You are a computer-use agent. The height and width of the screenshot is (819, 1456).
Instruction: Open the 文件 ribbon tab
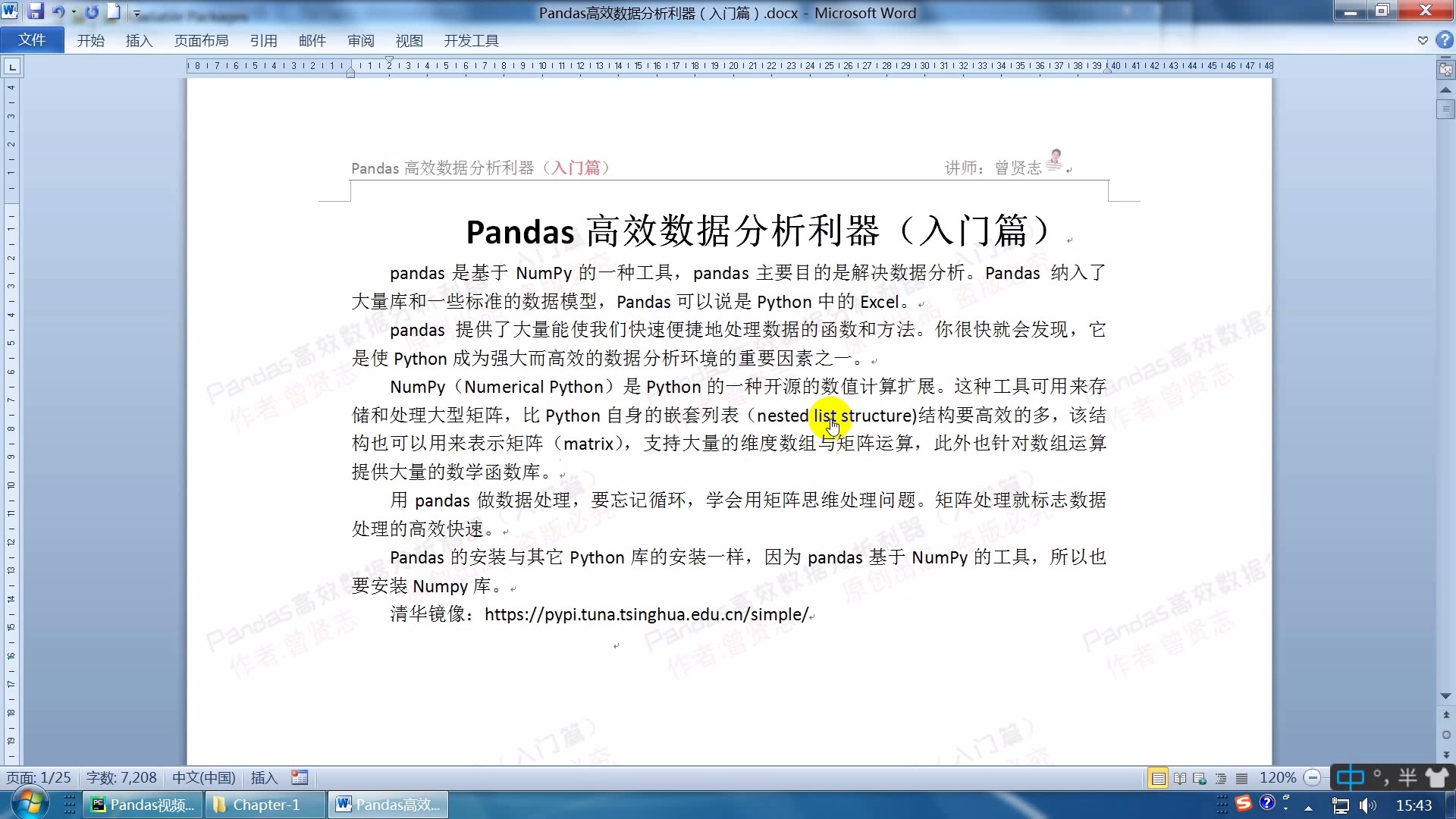pos(32,39)
